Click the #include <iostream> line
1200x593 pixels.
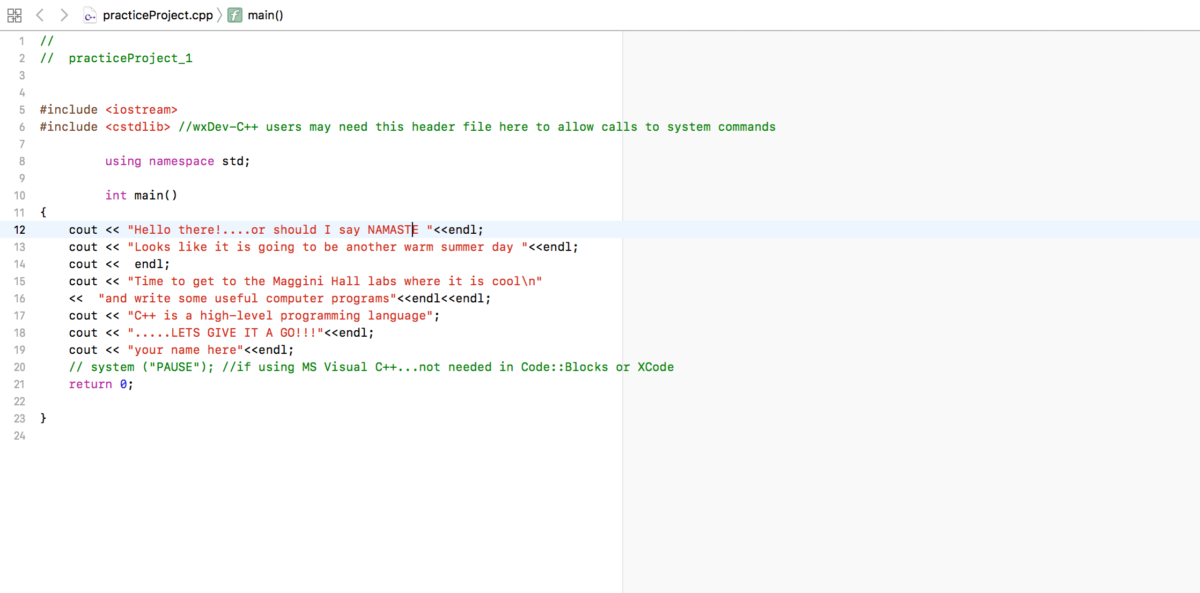tap(107, 109)
